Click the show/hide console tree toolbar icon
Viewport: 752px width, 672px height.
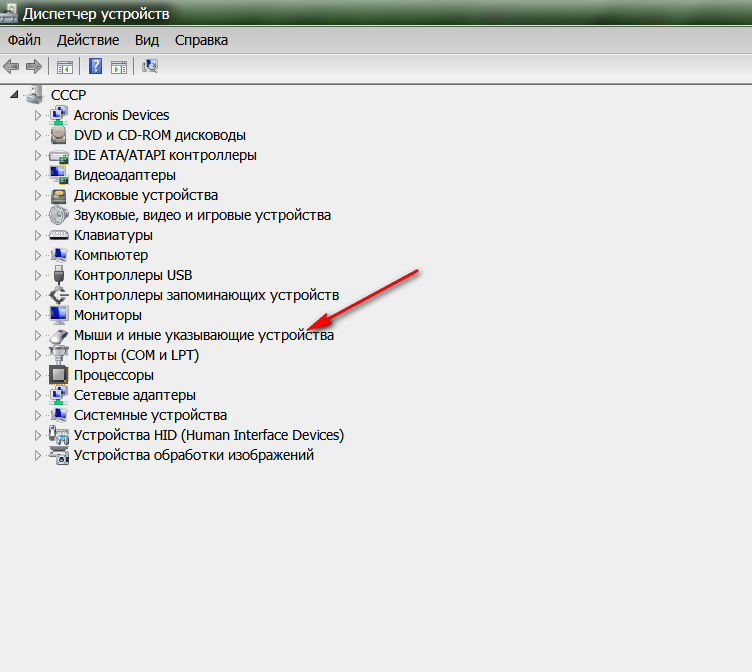(65, 67)
